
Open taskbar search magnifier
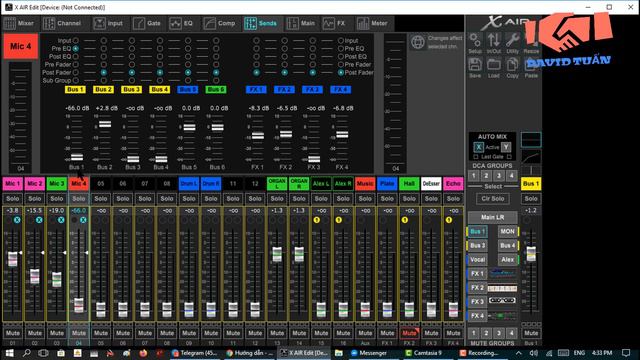pos(27,353)
